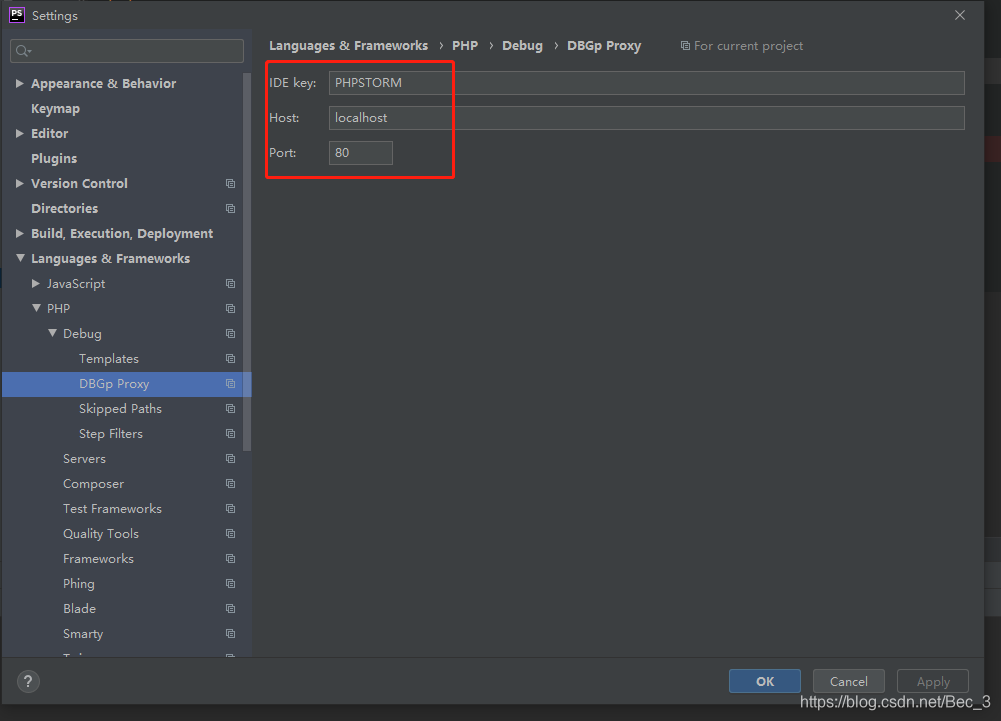Screen dimensions: 1001x721
Task: Click project-level icon next to Version Control
Action: pos(230,183)
